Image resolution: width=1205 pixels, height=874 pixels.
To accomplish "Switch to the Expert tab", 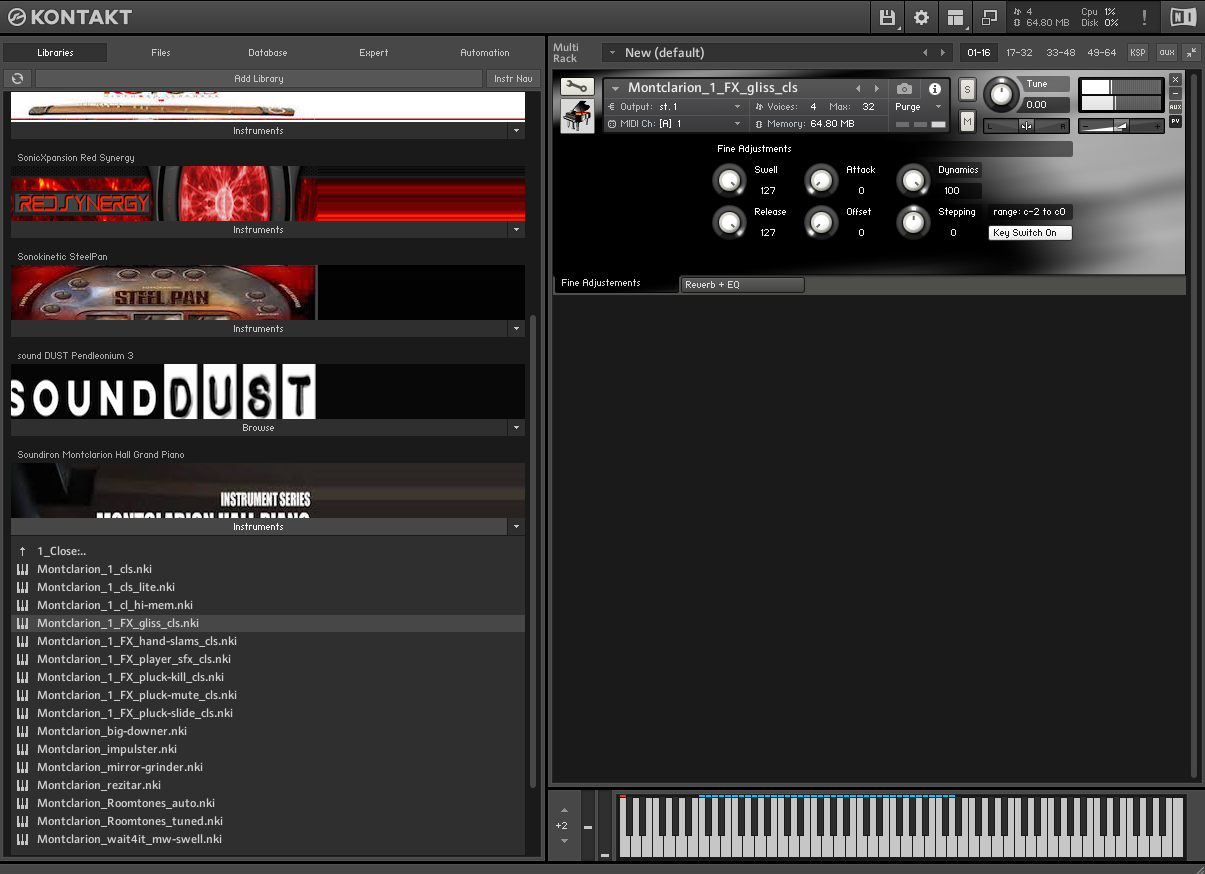I will (374, 52).
